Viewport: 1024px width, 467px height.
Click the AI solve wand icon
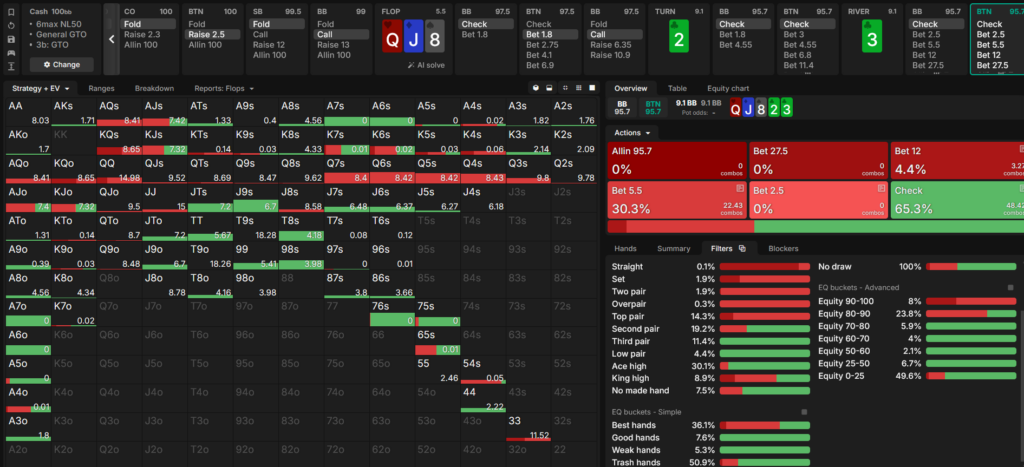[411, 65]
